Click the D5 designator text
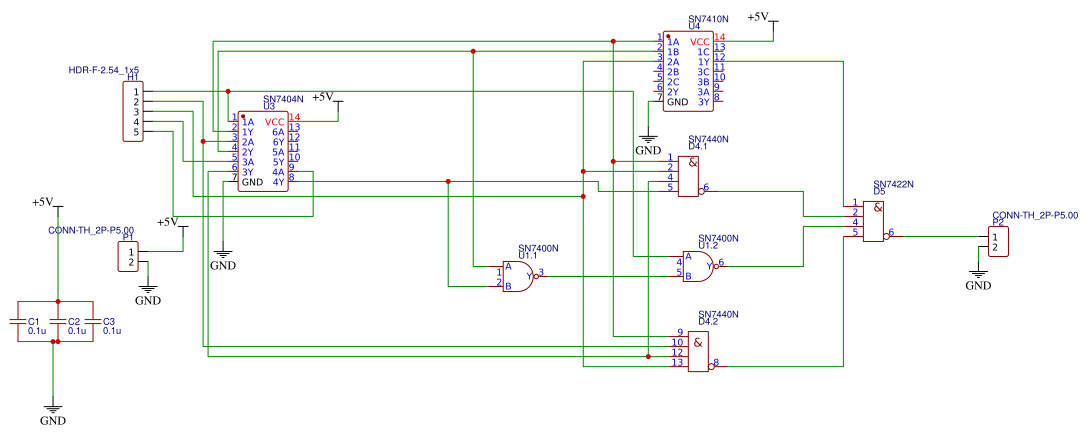 point(879,191)
